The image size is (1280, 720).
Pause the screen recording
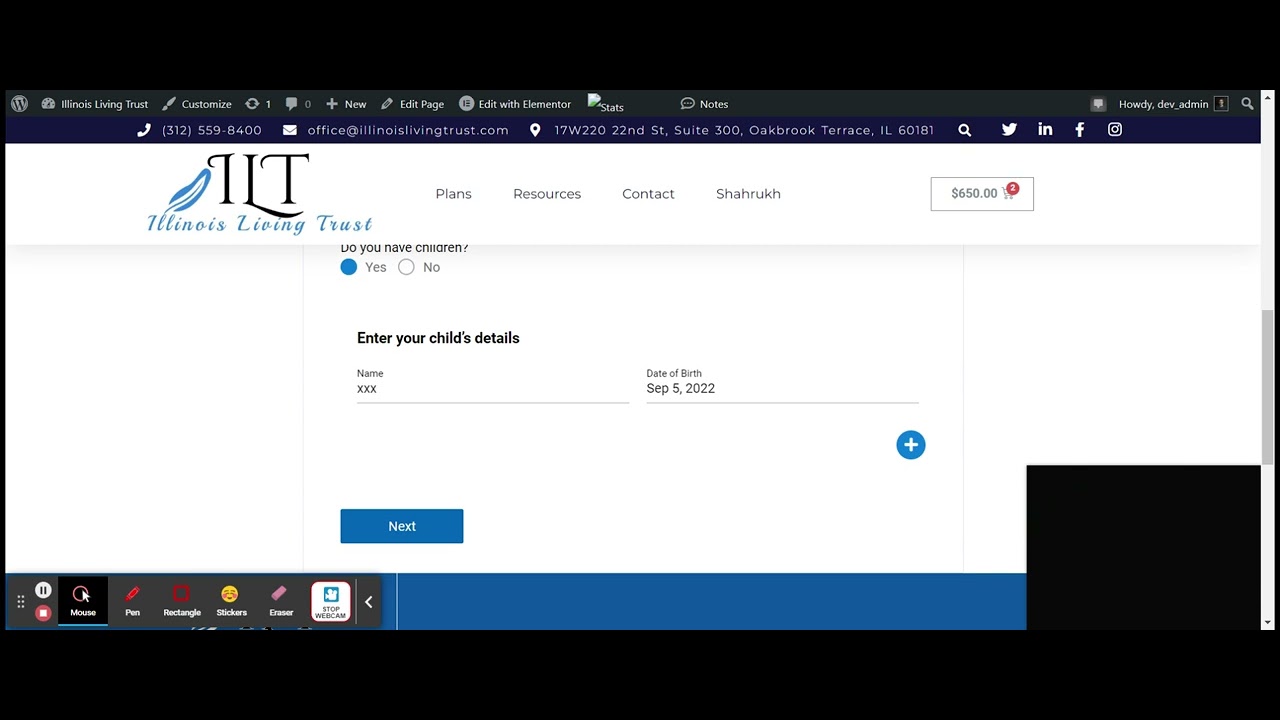[43, 591]
